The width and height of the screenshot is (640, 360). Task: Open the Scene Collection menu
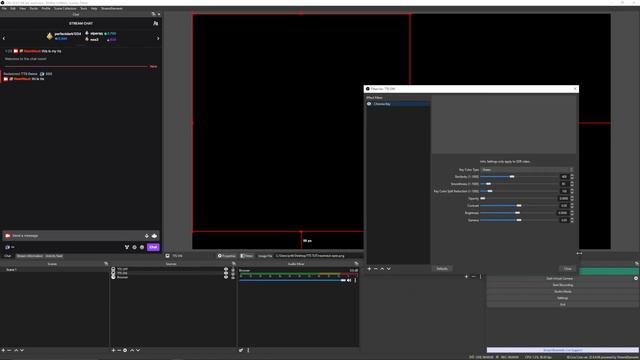click(65, 8)
